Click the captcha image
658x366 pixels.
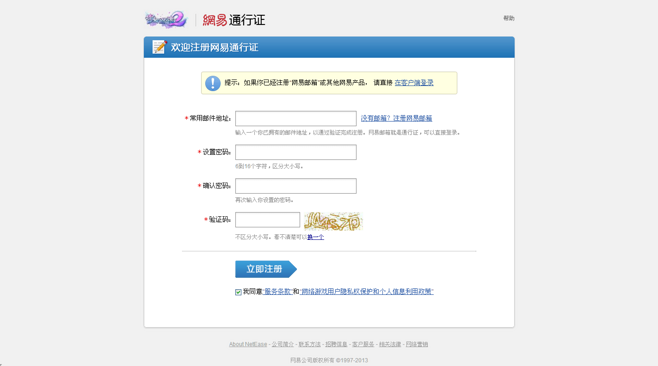(333, 221)
